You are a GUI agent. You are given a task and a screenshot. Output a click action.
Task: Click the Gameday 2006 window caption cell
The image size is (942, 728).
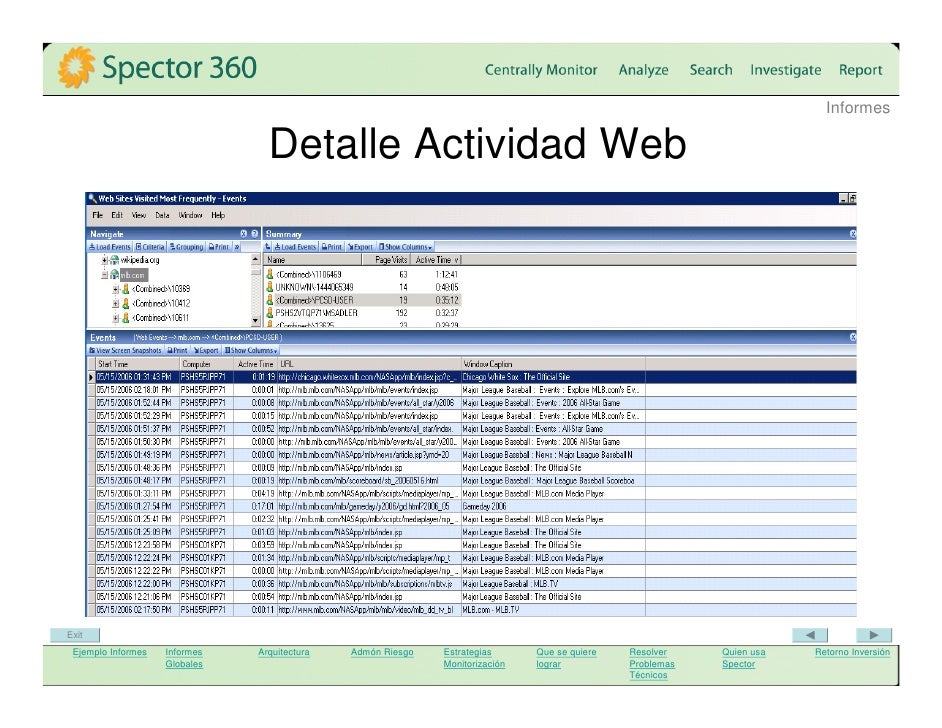(x=553, y=506)
